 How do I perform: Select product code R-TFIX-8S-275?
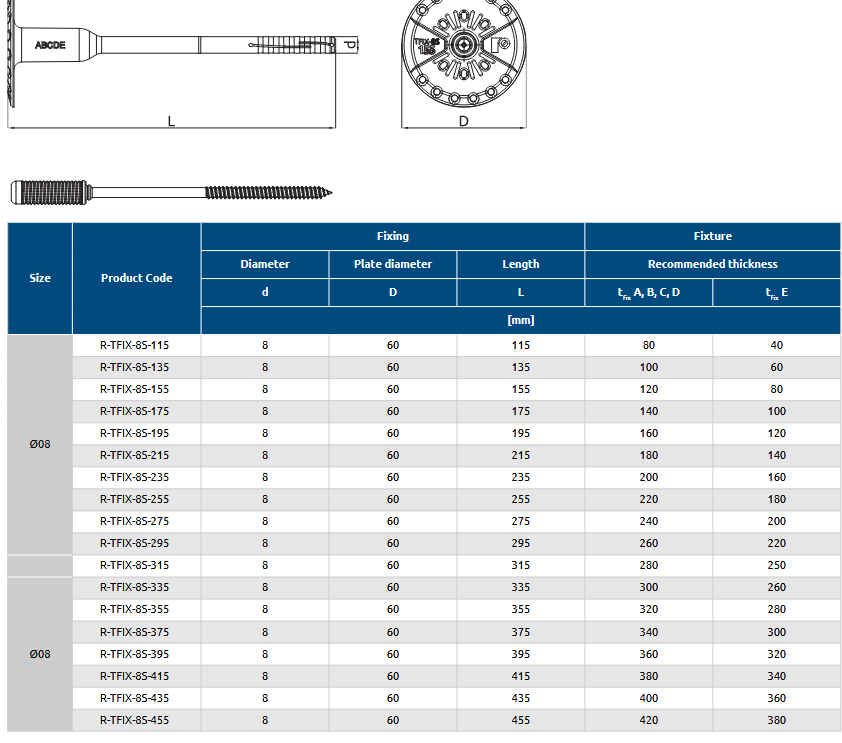[134, 521]
